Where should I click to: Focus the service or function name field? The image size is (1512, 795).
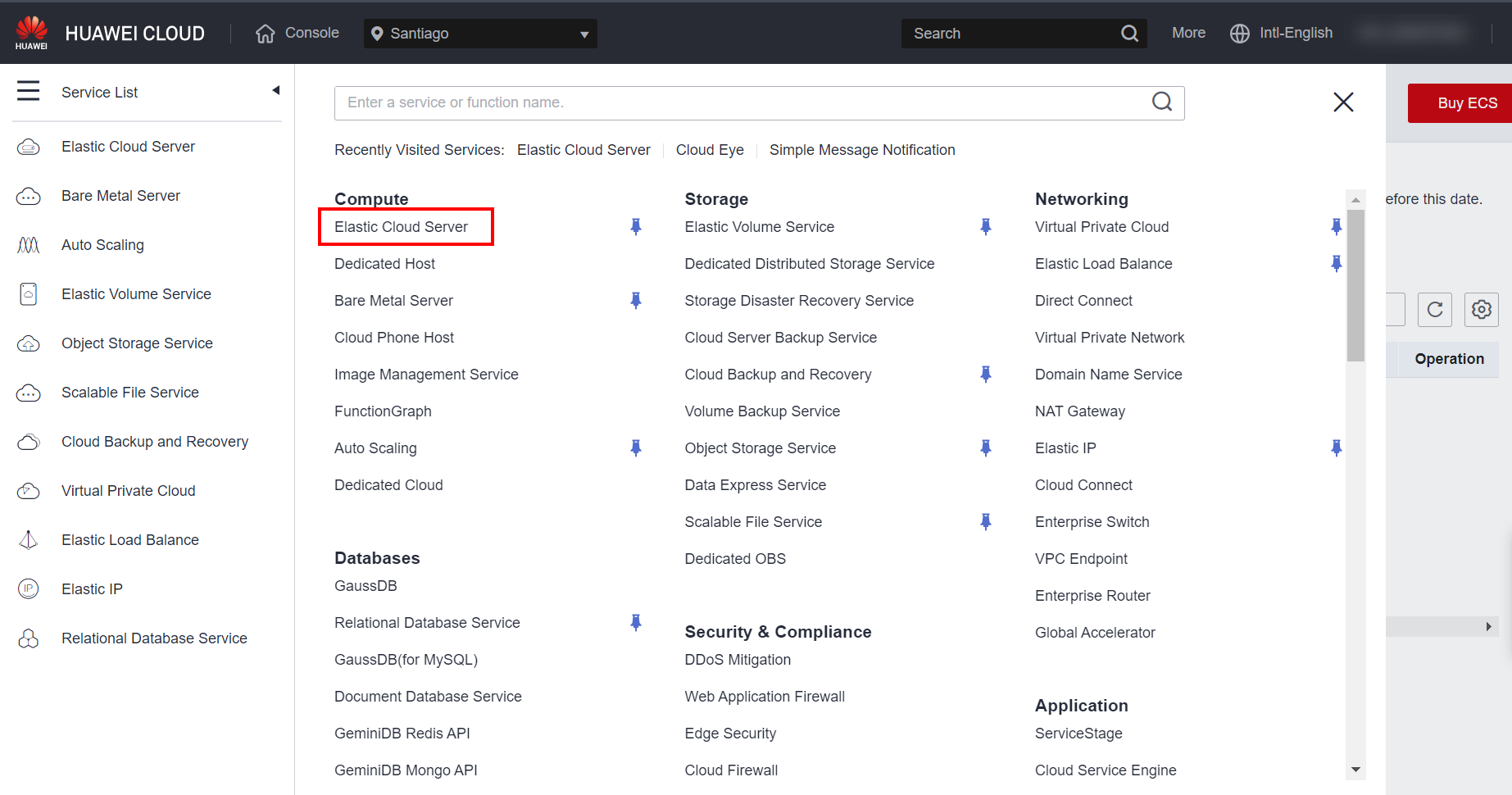pos(738,103)
